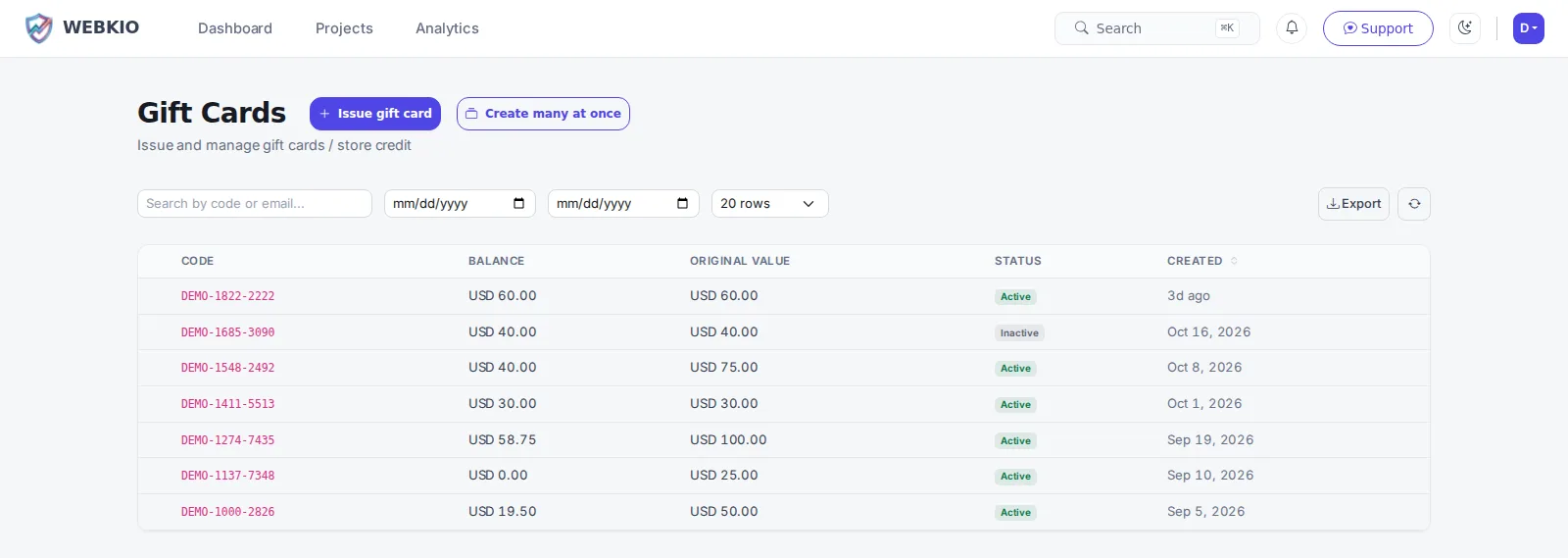The height and width of the screenshot is (558, 1568).
Task: Refresh the gift cards list
Action: pos(1414,204)
